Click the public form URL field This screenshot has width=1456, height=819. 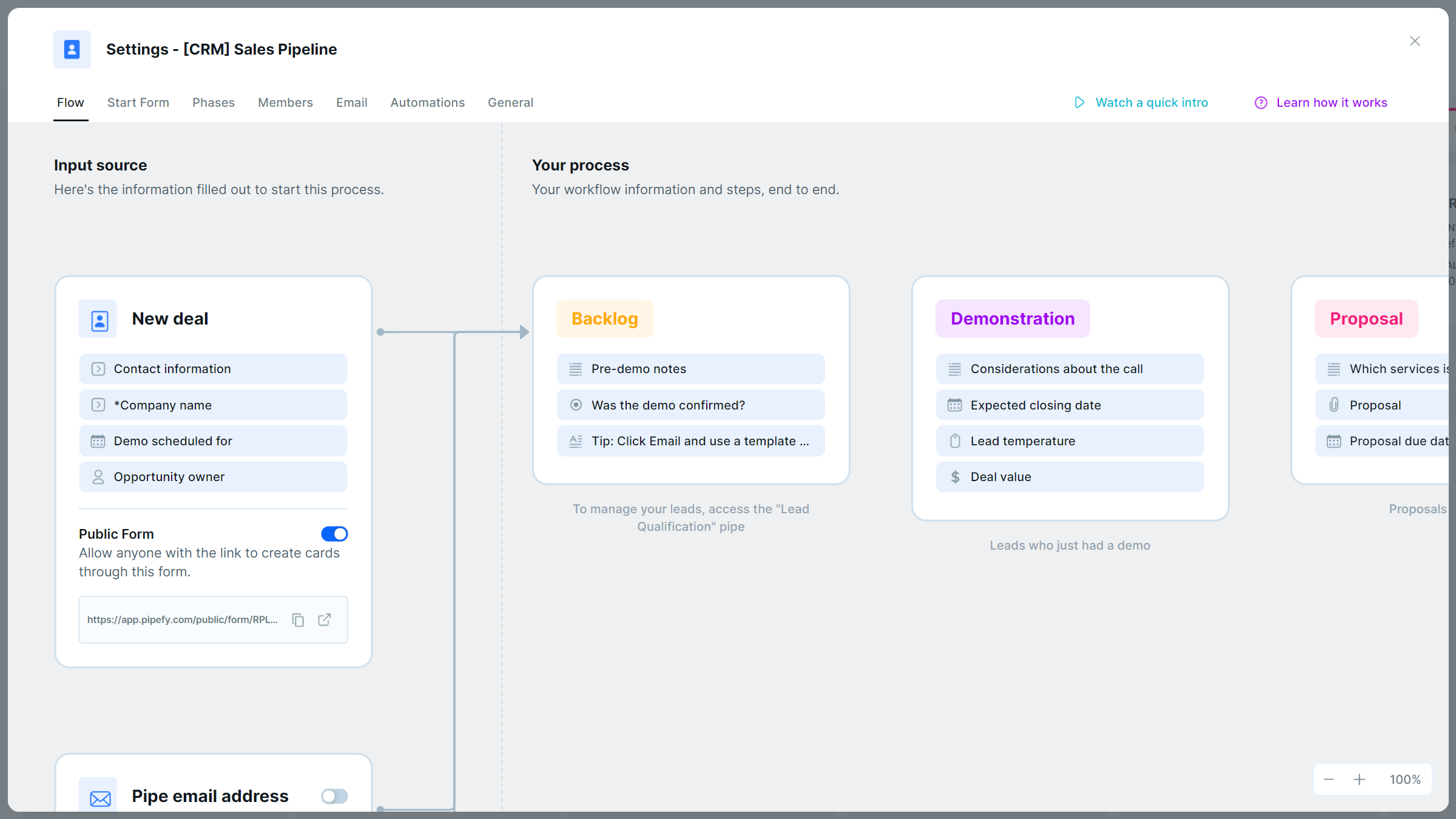pos(183,619)
